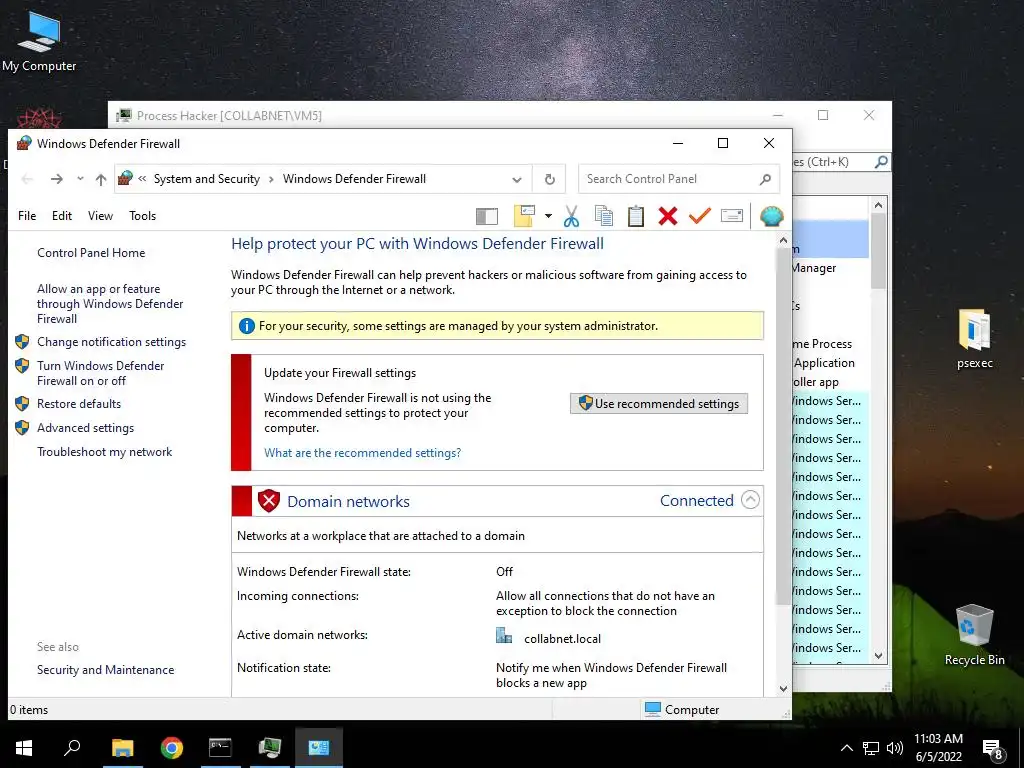The image size is (1024, 768).
Task: Click the Paste clipboard toolbar icon
Action: (x=636, y=216)
